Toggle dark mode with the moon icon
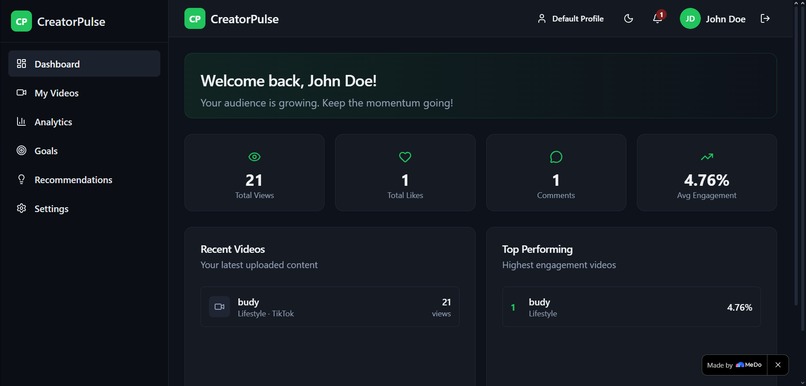Viewport: 806px width, 386px height. pos(628,19)
